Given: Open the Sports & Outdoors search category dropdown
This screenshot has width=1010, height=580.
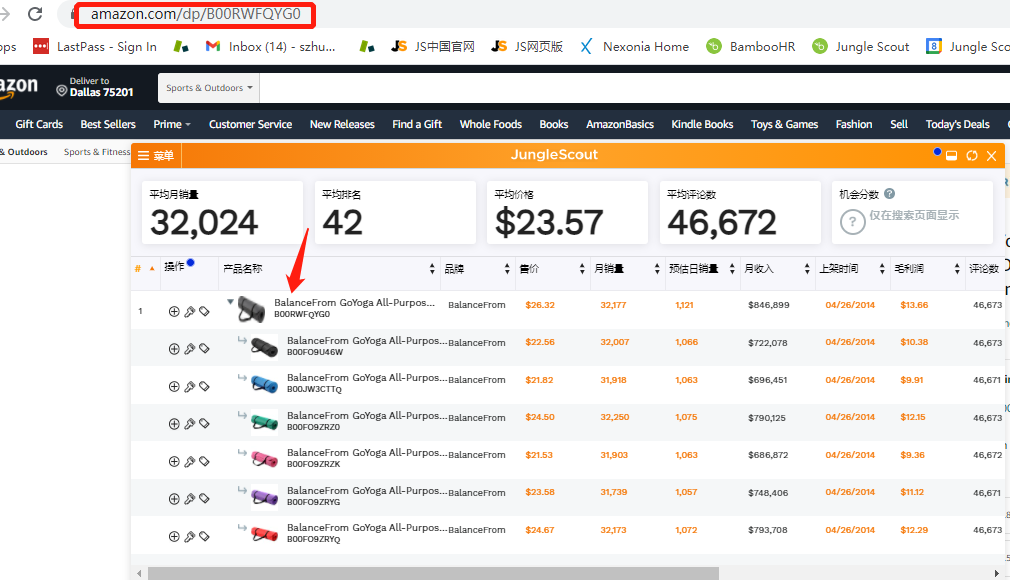Looking at the screenshot, I should pyautogui.click(x=209, y=88).
